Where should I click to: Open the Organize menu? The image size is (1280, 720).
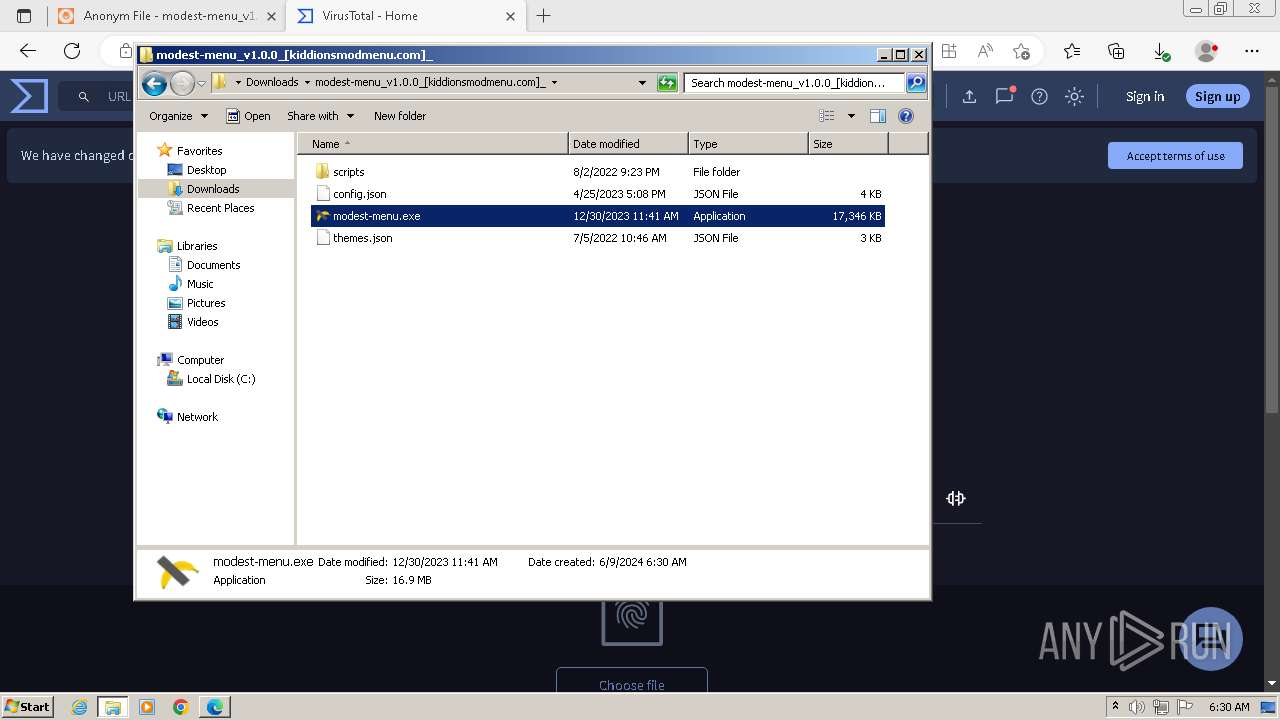click(178, 116)
